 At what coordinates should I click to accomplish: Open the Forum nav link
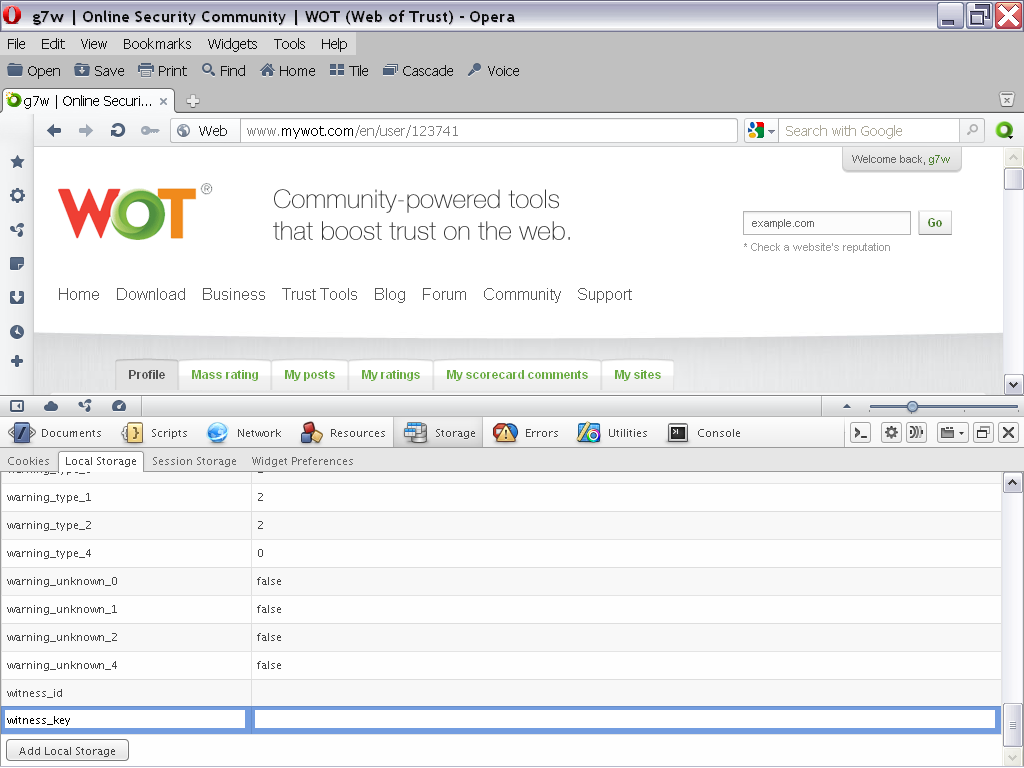[444, 295]
